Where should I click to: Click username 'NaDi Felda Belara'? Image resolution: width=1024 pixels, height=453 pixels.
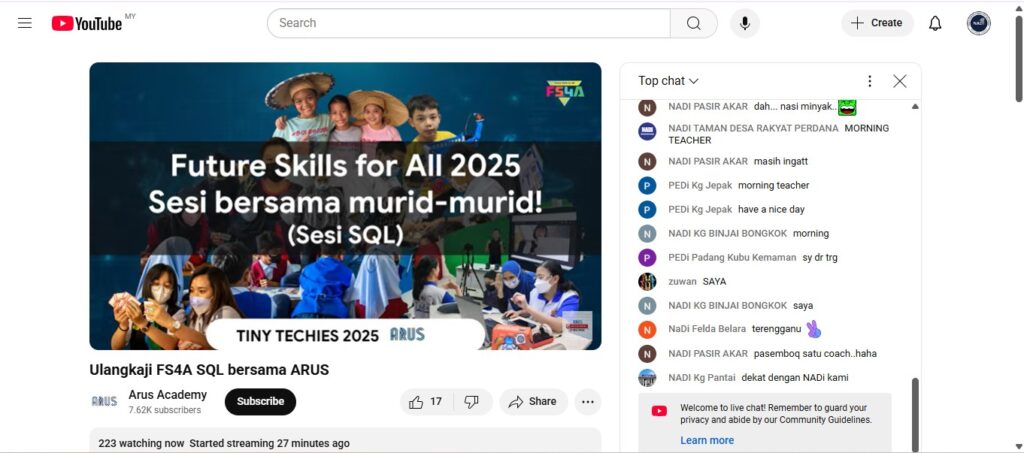pyautogui.click(x=707, y=330)
